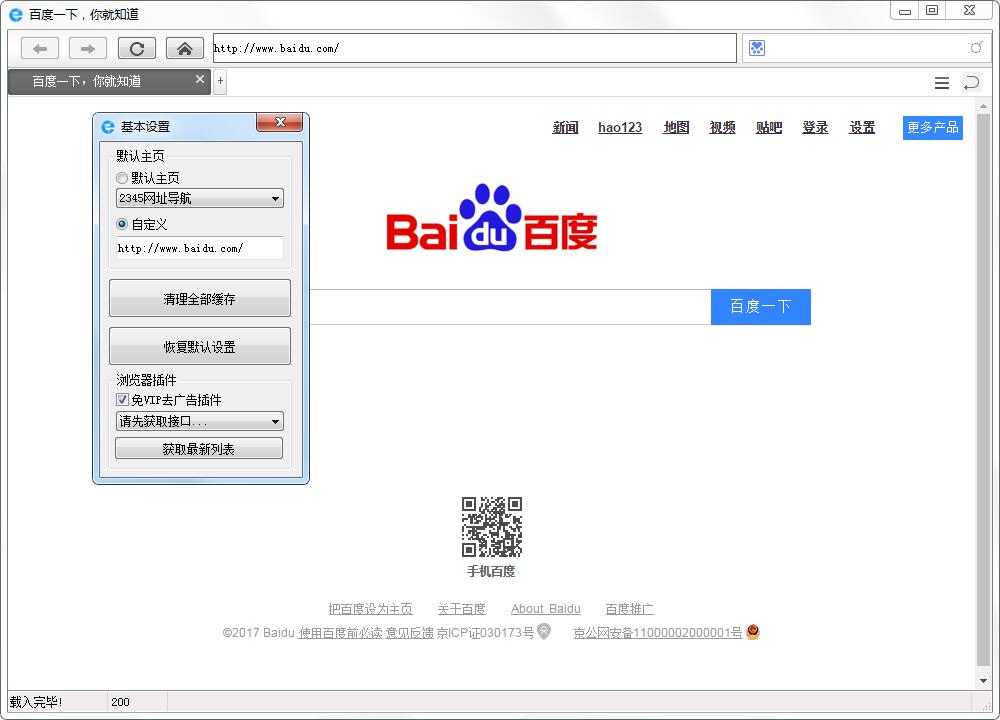Open the 地图 link
Viewport: 1000px width, 720px height.
(x=676, y=128)
